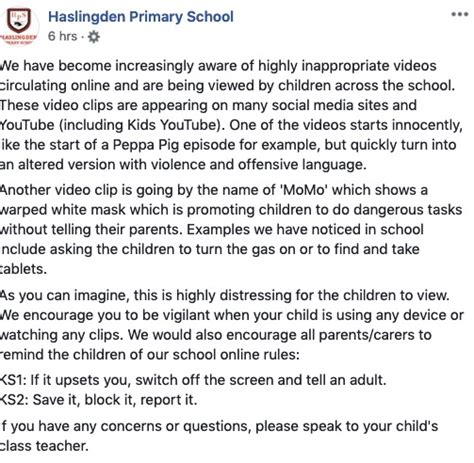
Task: Click the KS2 Save it, block it line
Action: pyautogui.click(x=99, y=400)
